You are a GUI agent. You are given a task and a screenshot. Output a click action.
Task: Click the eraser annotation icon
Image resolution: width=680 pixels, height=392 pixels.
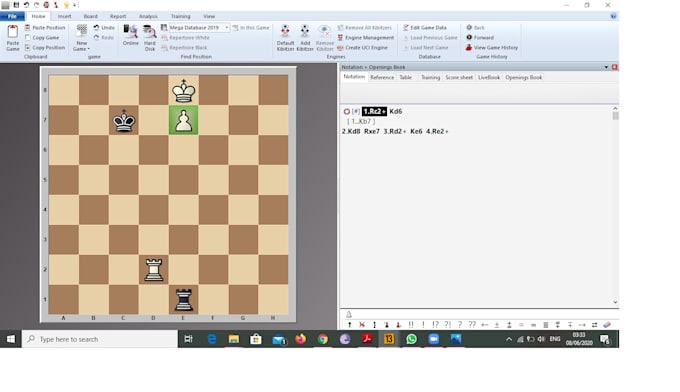(x=607, y=324)
